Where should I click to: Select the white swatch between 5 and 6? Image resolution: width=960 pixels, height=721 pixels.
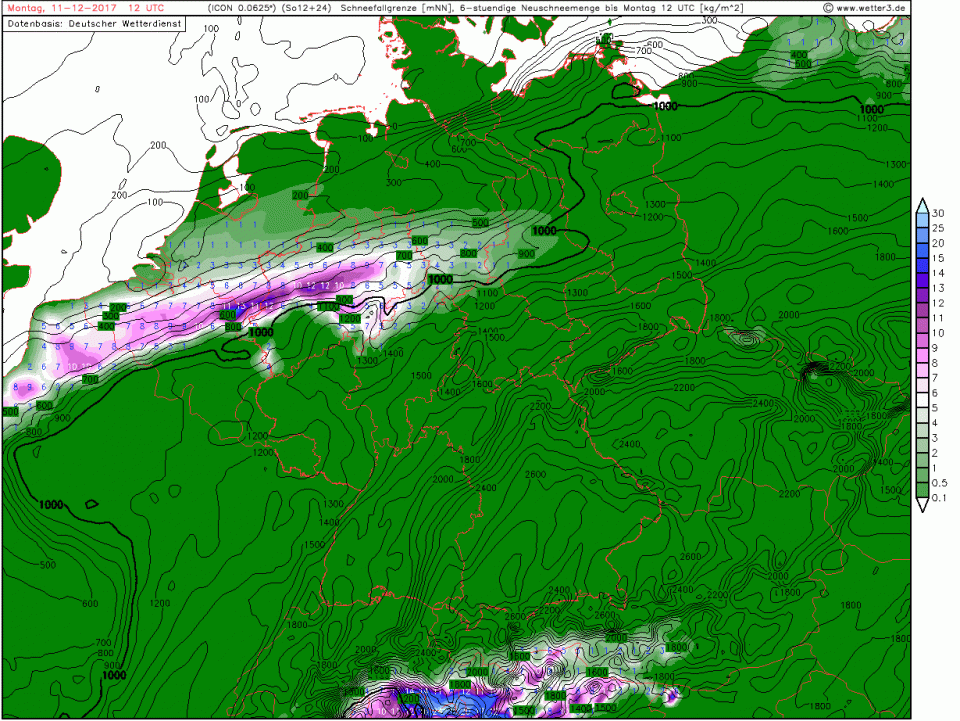(922, 400)
